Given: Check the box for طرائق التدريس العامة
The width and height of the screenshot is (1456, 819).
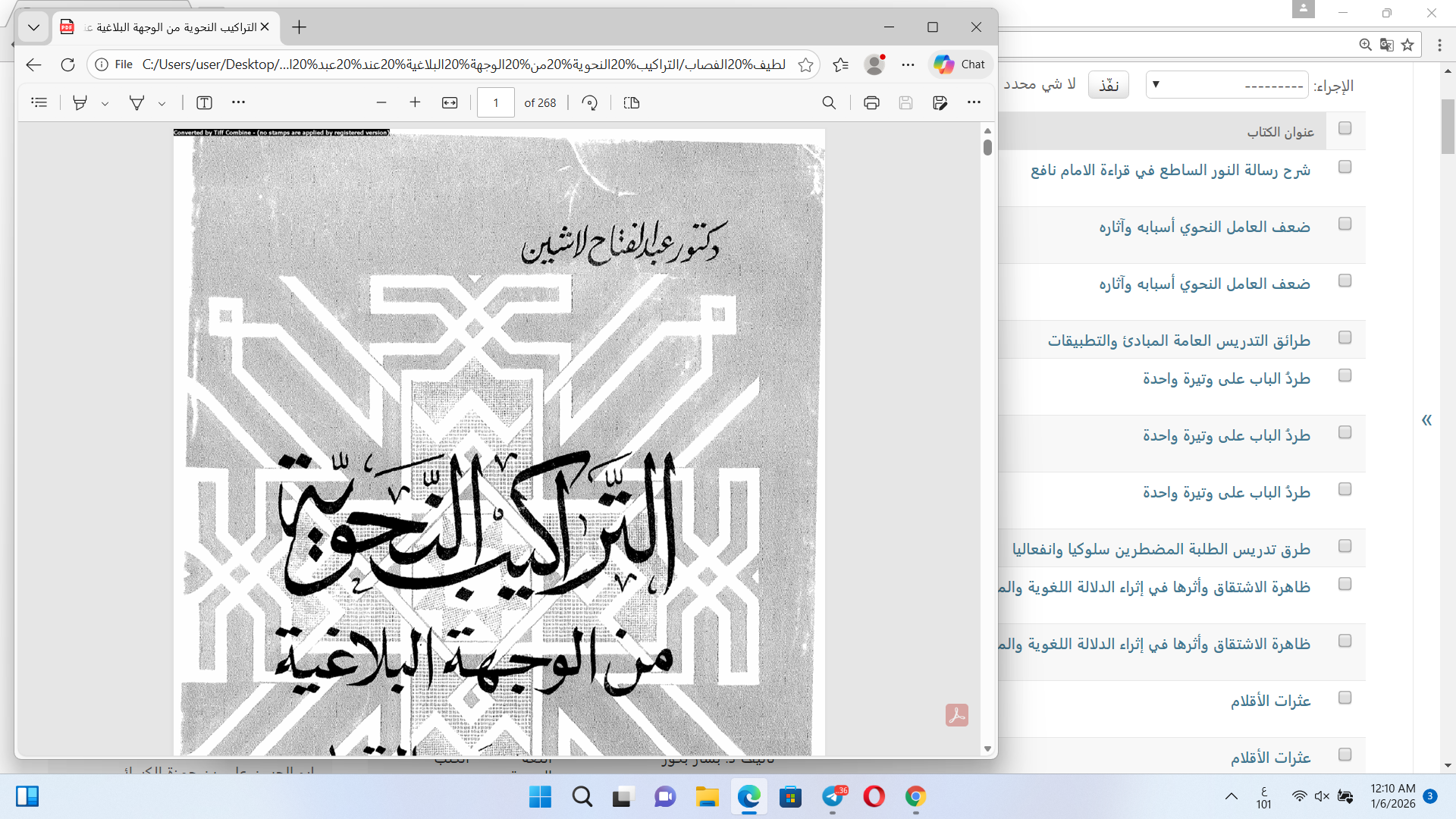Looking at the screenshot, I should (x=1345, y=337).
